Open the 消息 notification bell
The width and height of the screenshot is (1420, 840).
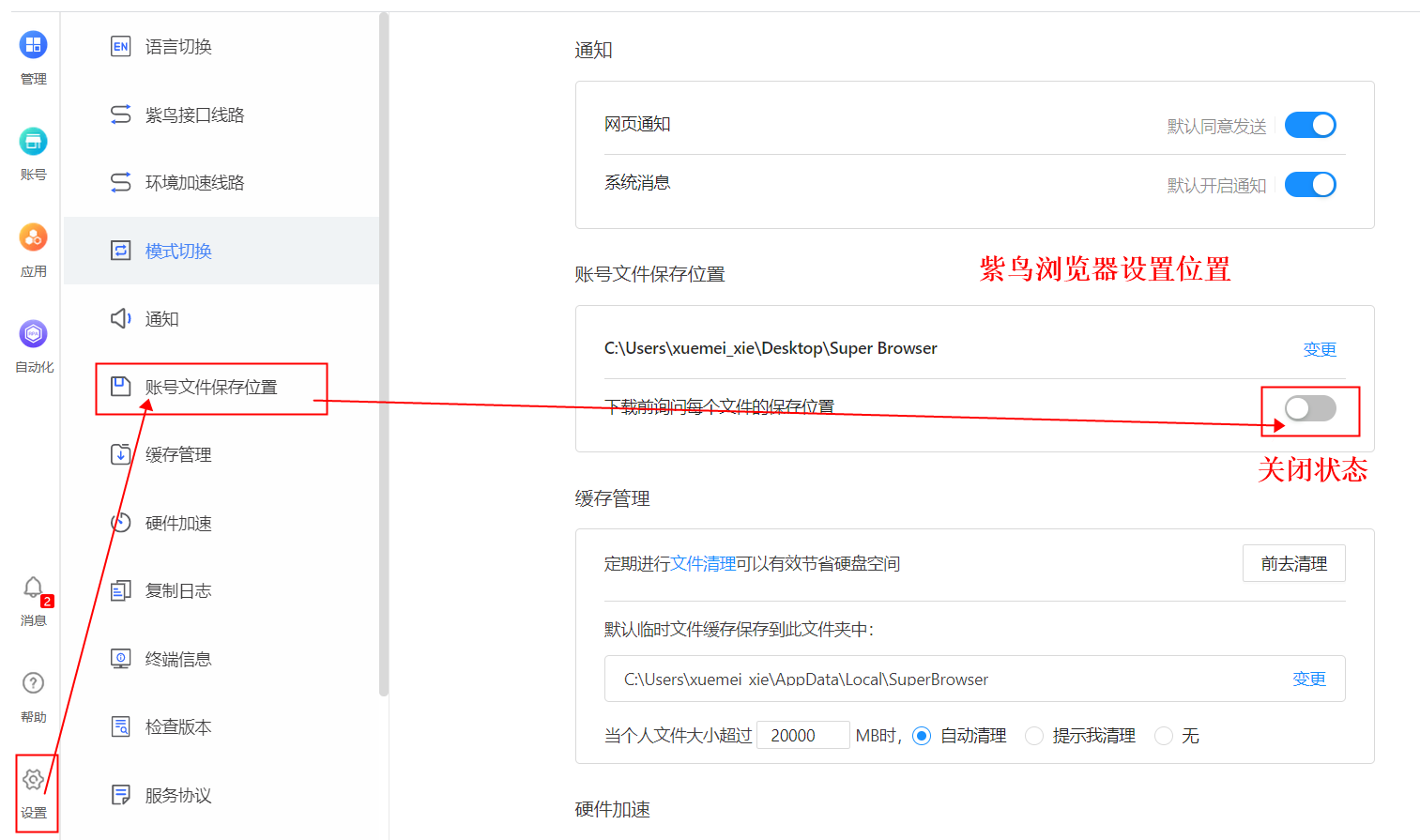coord(33,588)
